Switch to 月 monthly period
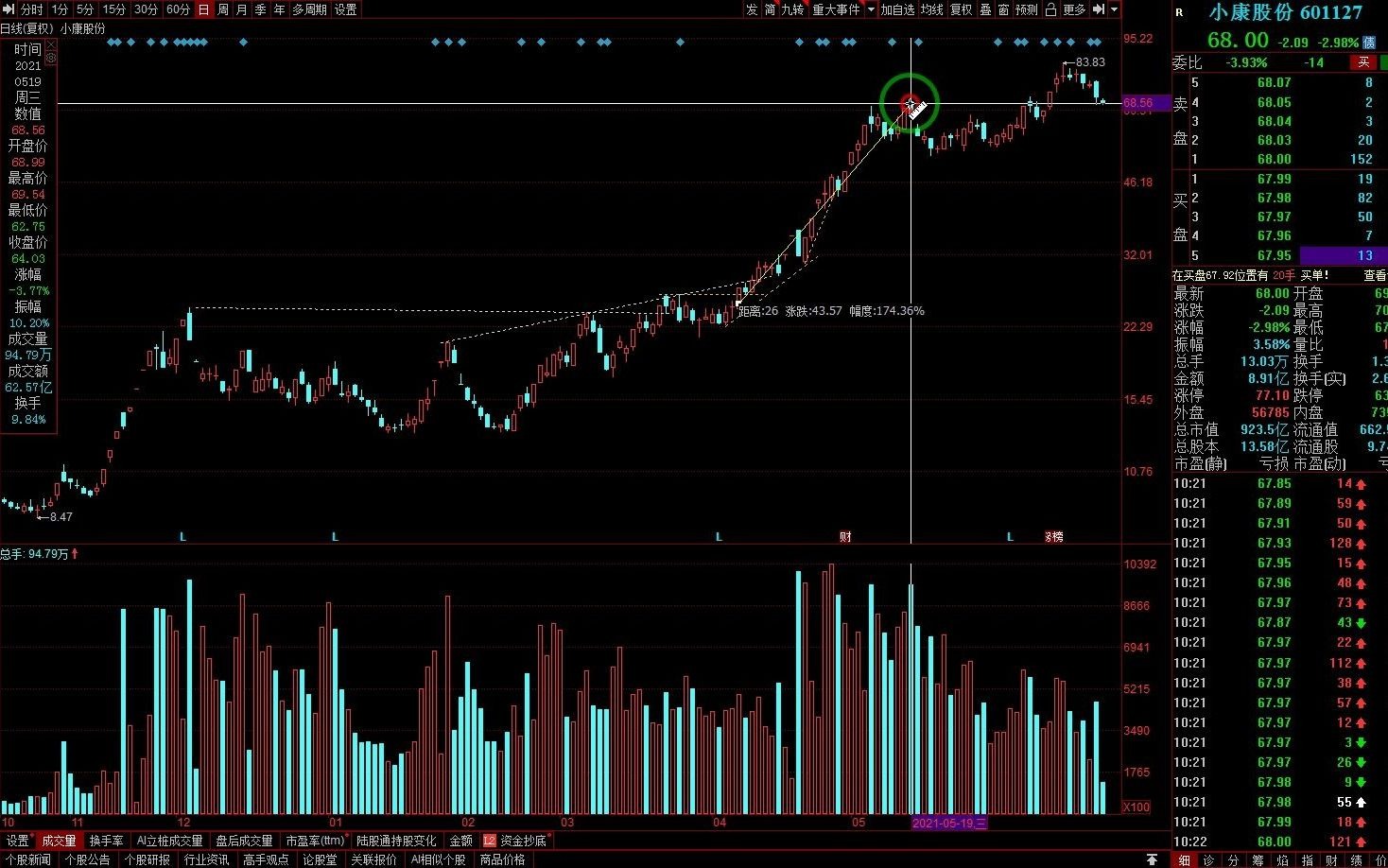This screenshot has width=1388, height=868. tap(242, 9)
